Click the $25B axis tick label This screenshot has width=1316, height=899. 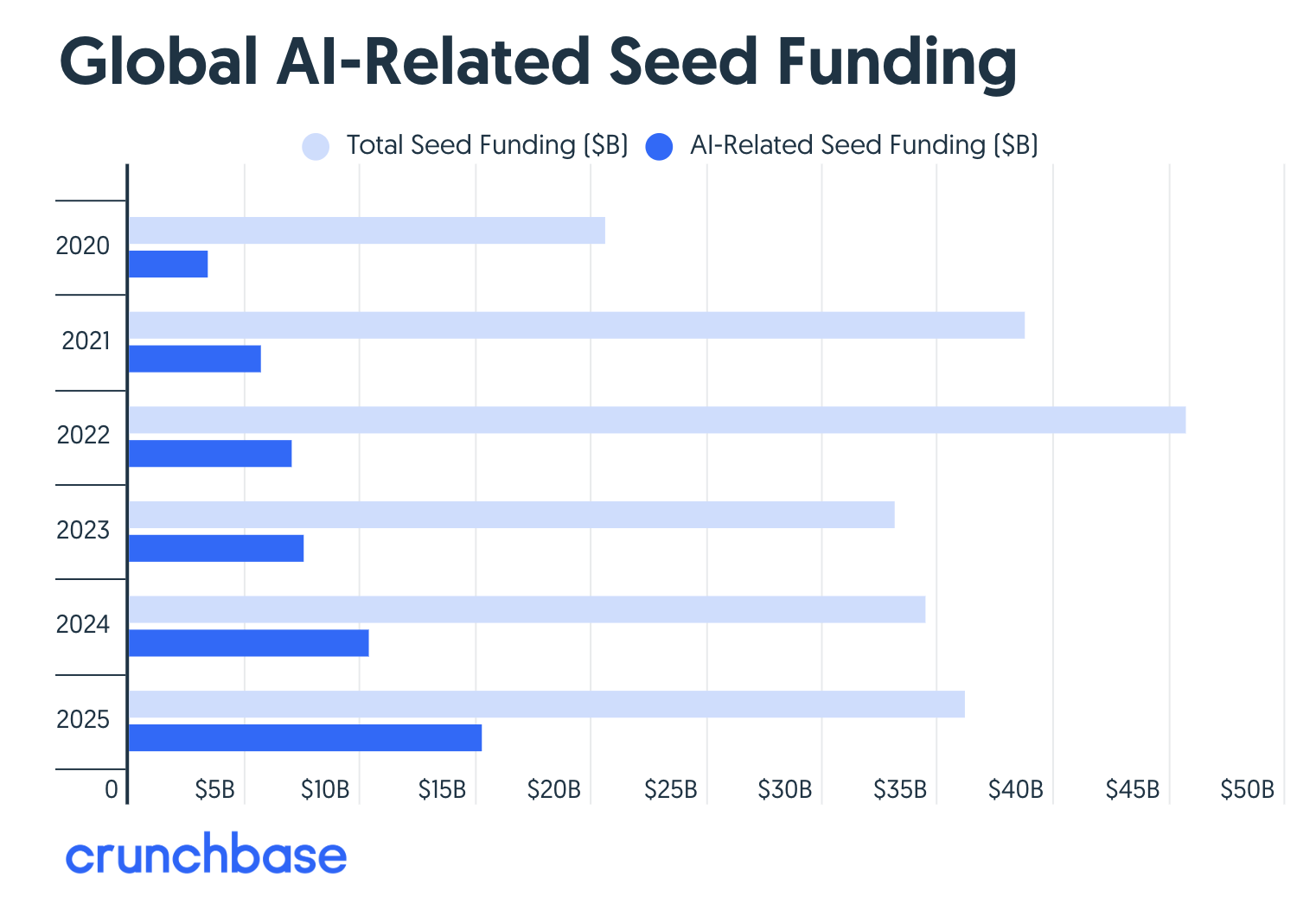click(x=670, y=789)
